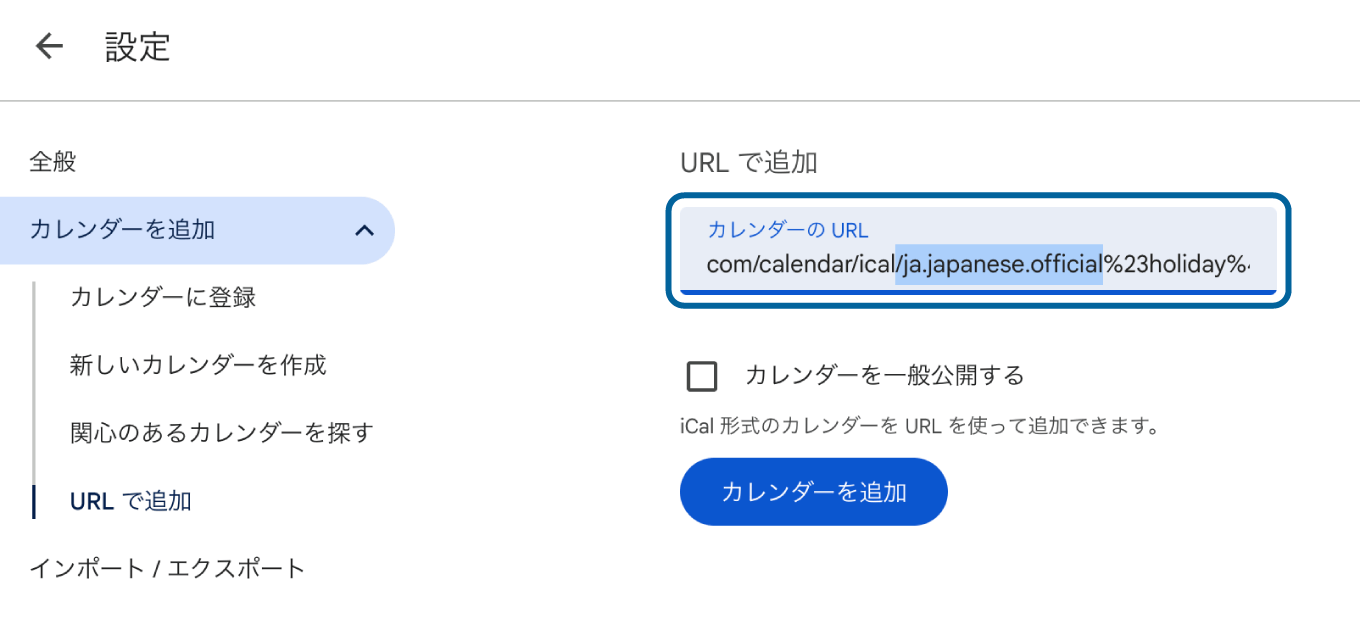Go to 関心のあるカレンダーを探す

coord(221,433)
